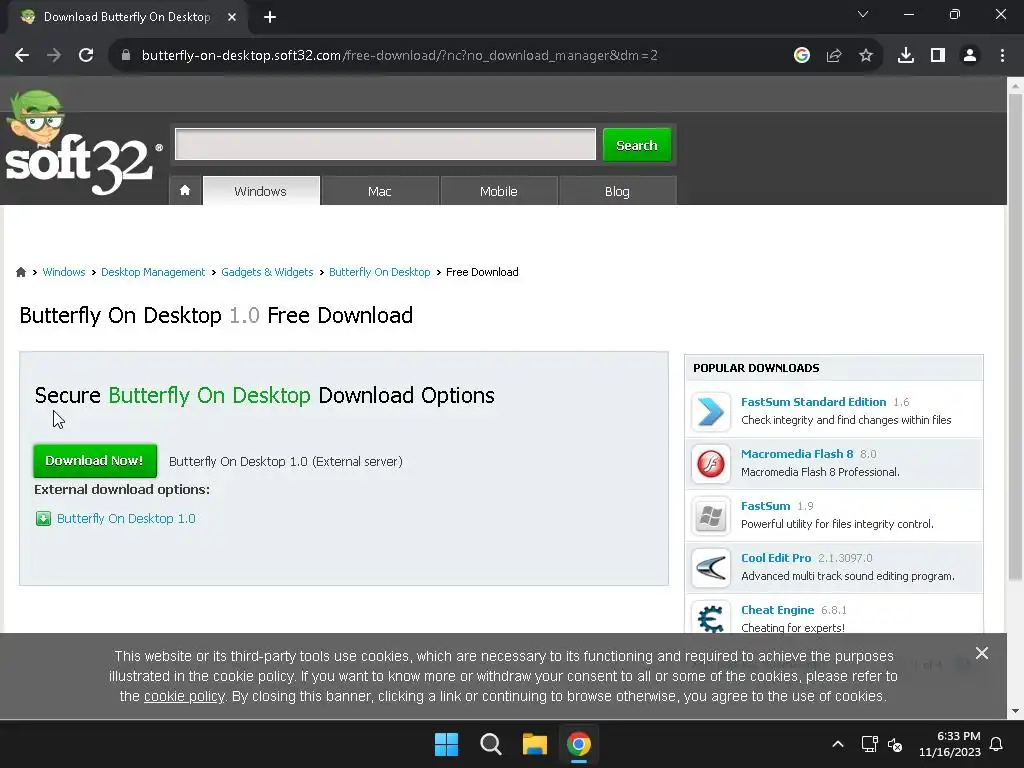Viewport: 1024px width, 768px height.
Task: Select the Blog tab
Action: tap(617, 191)
